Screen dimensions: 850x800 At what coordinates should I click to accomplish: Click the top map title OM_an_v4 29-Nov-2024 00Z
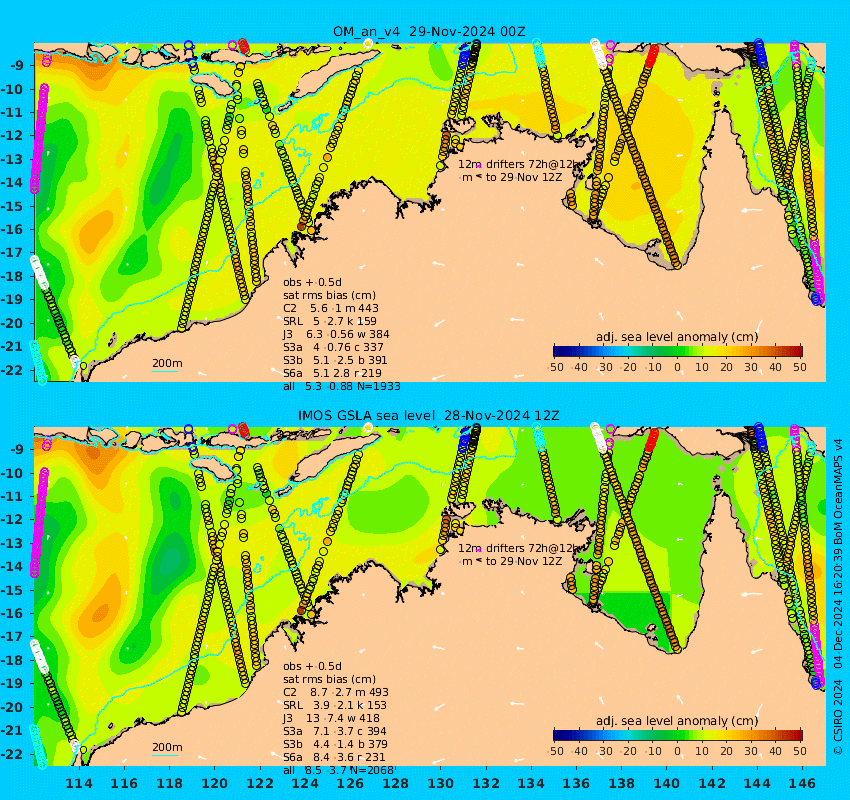click(x=429, y=31)
